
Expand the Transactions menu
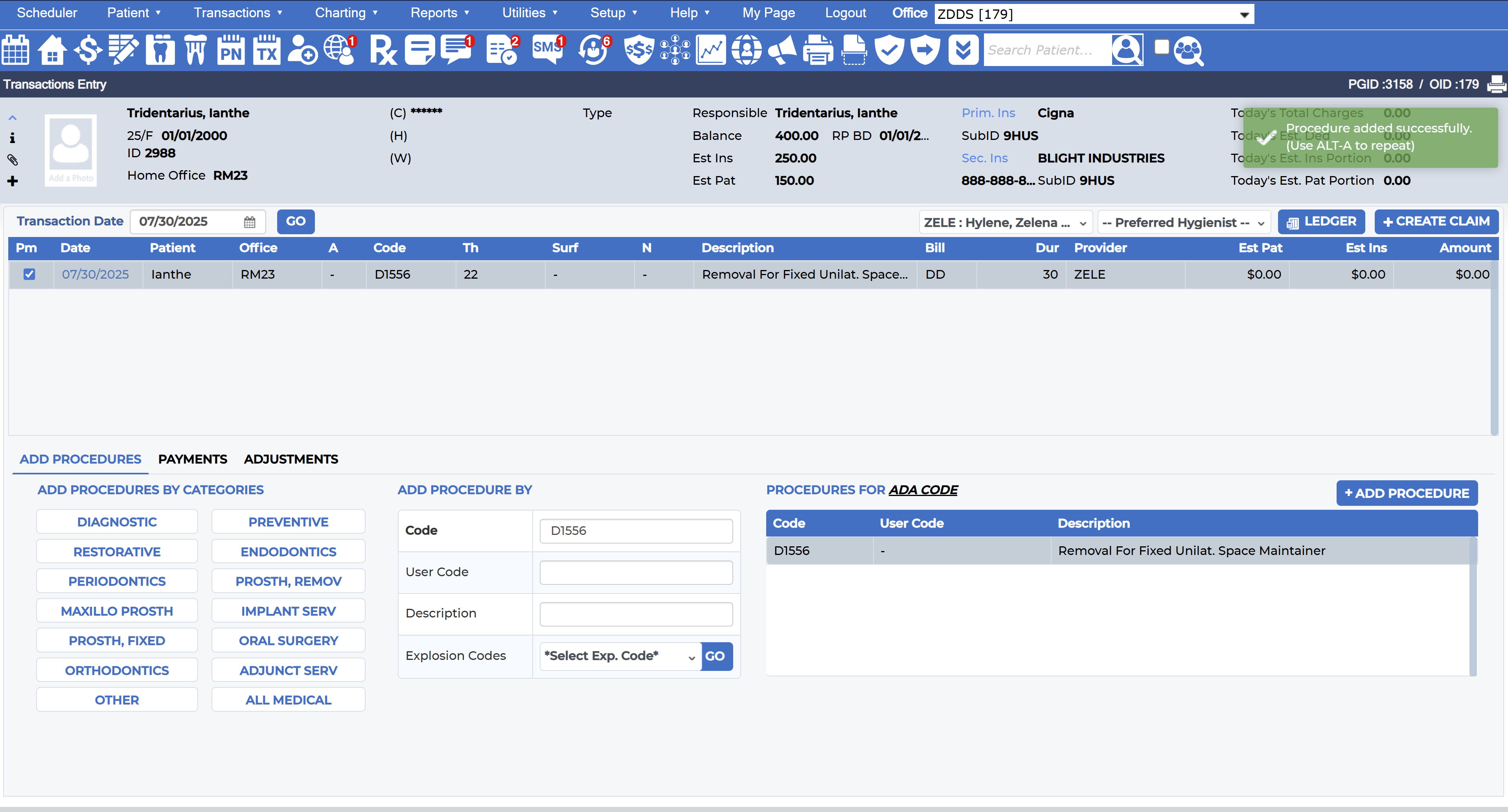(x=238, y=13)
